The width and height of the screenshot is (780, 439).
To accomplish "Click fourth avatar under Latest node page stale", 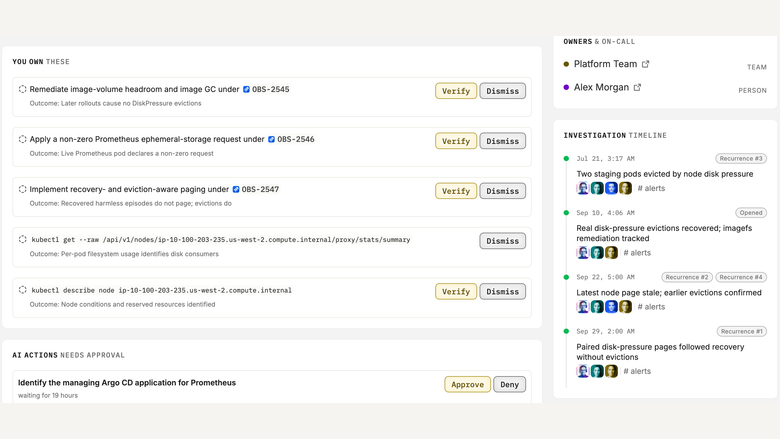I will [625, 307].
